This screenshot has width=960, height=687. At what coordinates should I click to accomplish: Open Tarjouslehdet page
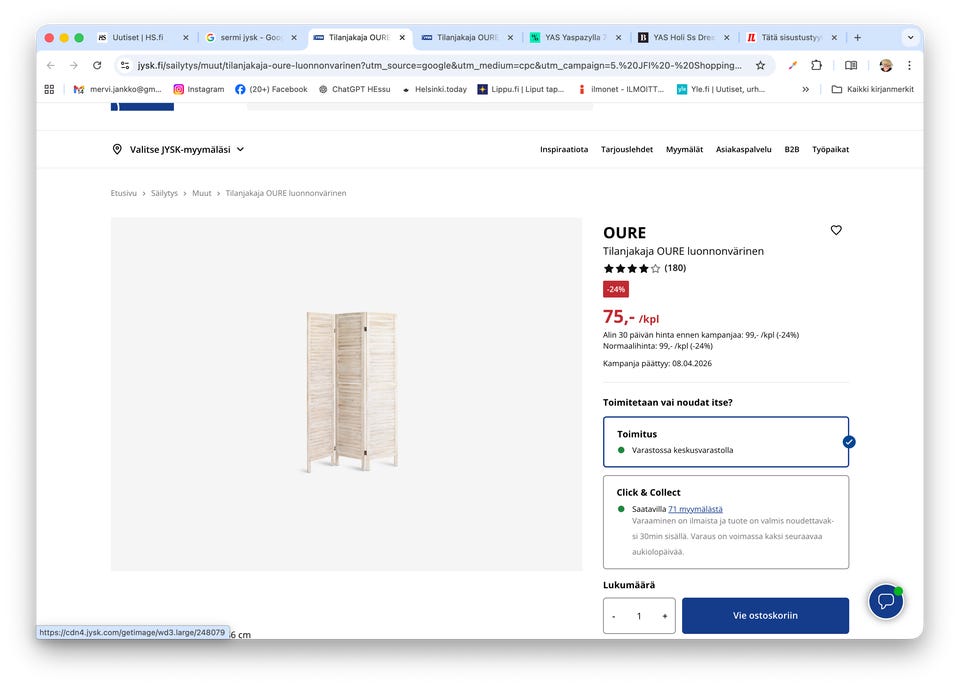coord(627,149)
